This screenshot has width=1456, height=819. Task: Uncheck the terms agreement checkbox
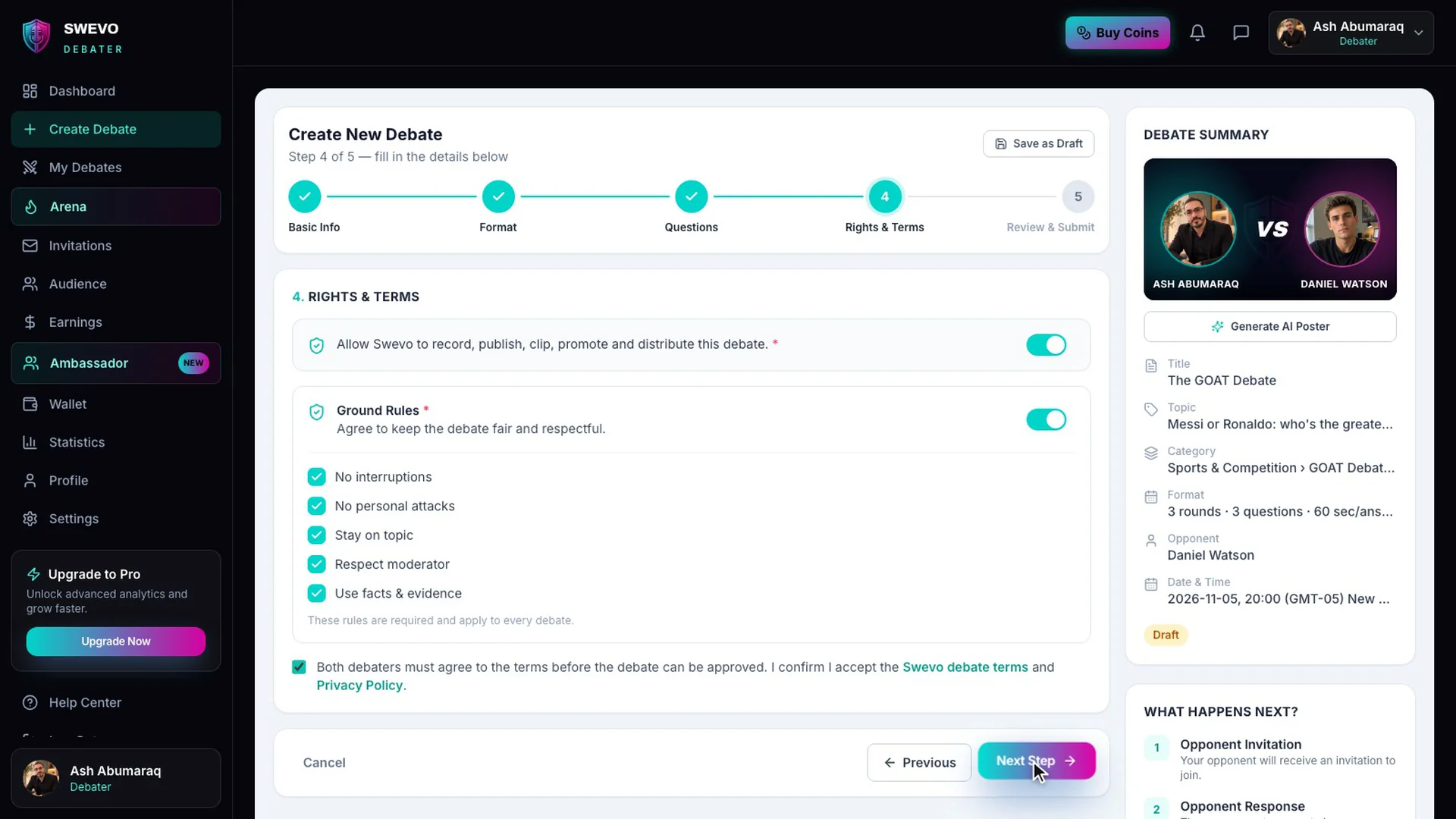click(x=299, y=667)
